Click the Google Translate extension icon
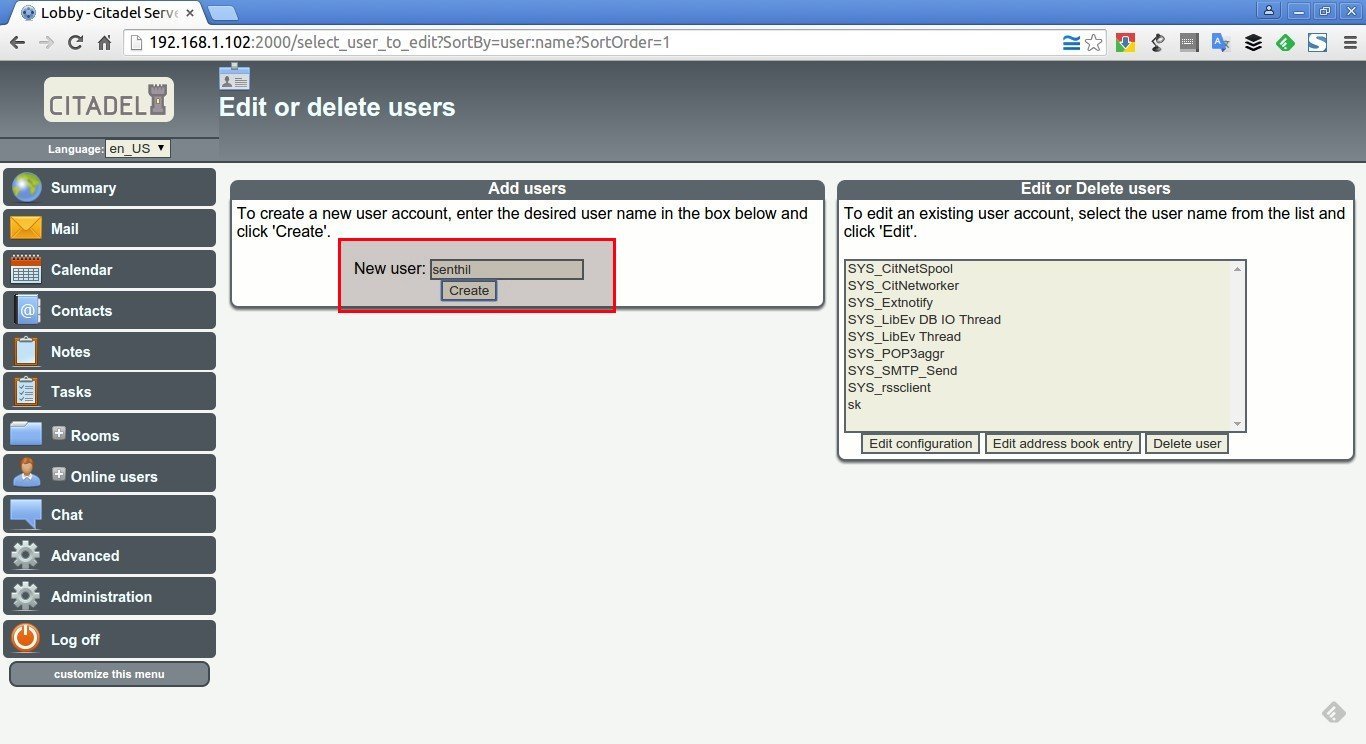The height and width of the screenshot is (744, 1366). tap(1221, 43)
